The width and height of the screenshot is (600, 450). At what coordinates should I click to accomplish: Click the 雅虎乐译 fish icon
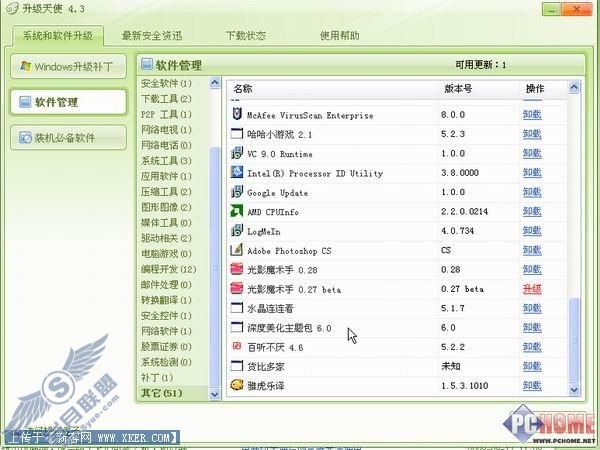click(237, 385)
